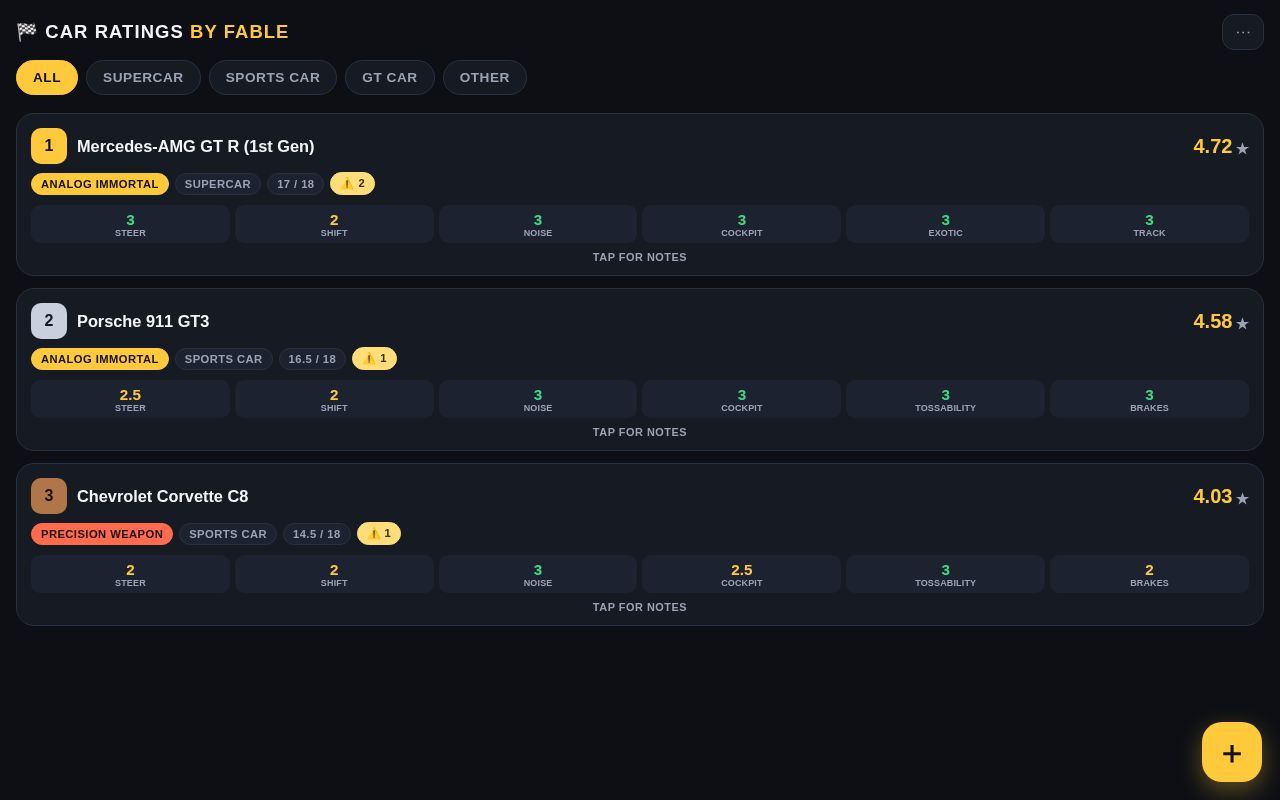Click Porsche COCKPIT score tile

(742, 399)
